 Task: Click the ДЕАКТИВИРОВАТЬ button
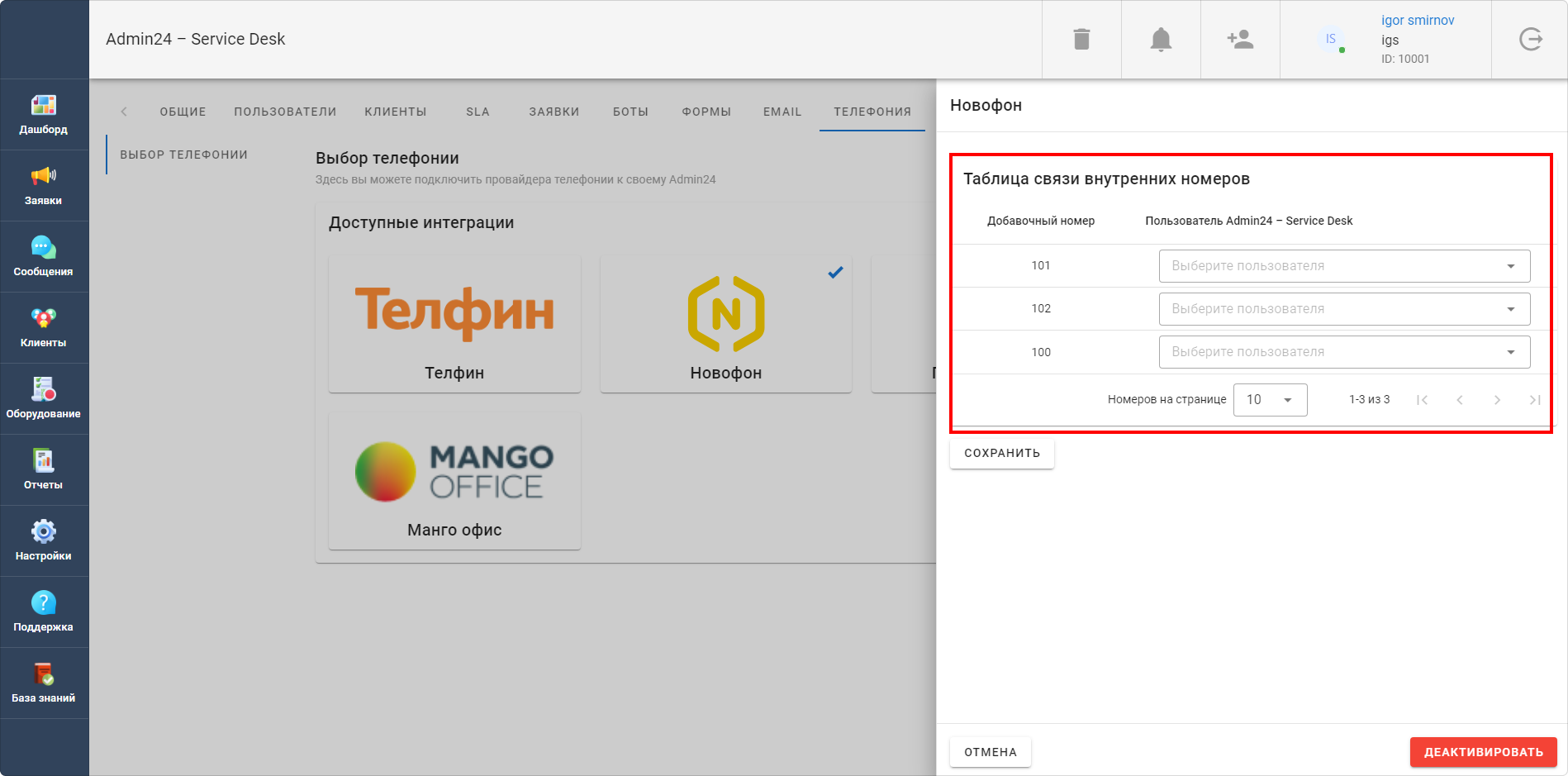coord(1484,752)
